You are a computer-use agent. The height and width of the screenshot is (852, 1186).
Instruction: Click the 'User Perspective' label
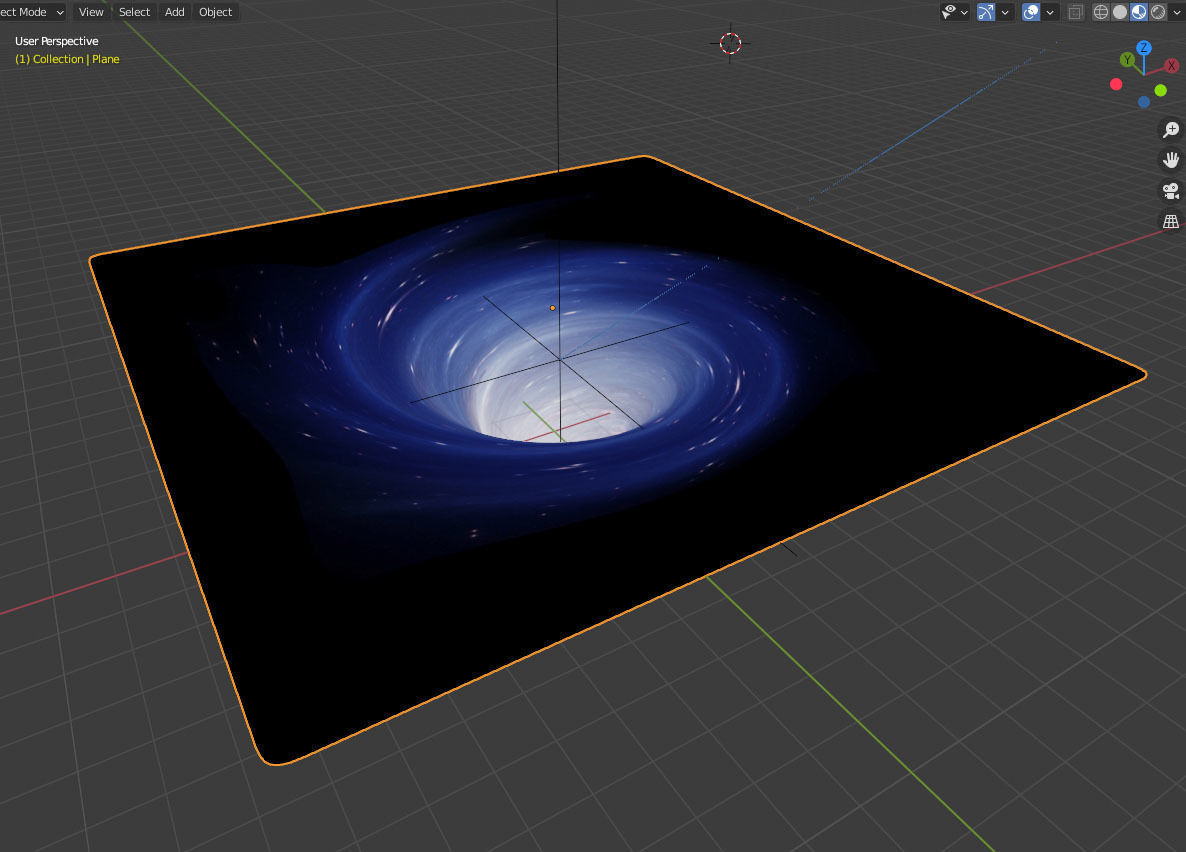click(57, 41)
